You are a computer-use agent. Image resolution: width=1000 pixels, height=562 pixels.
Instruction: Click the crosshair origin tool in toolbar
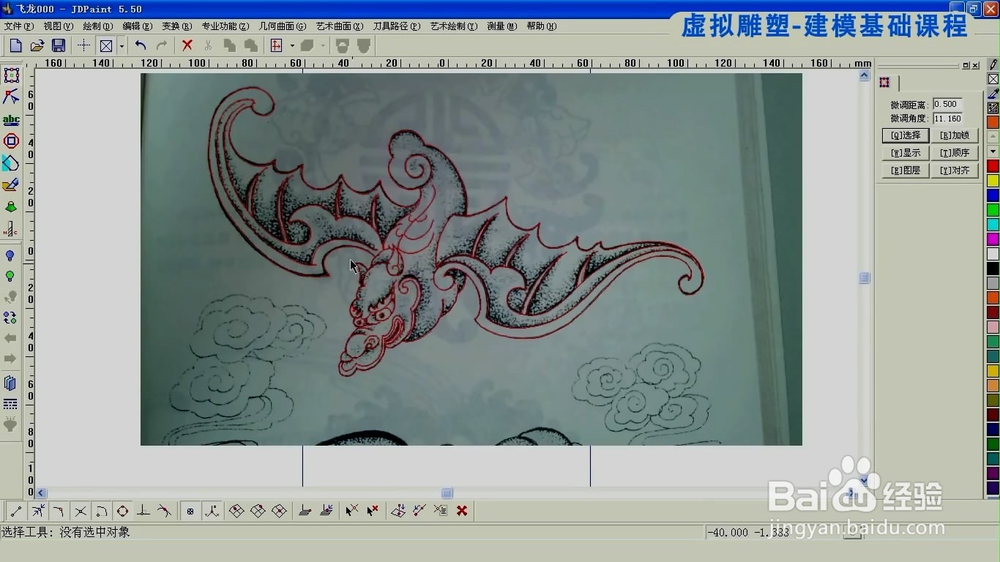[x=84, y=46]
